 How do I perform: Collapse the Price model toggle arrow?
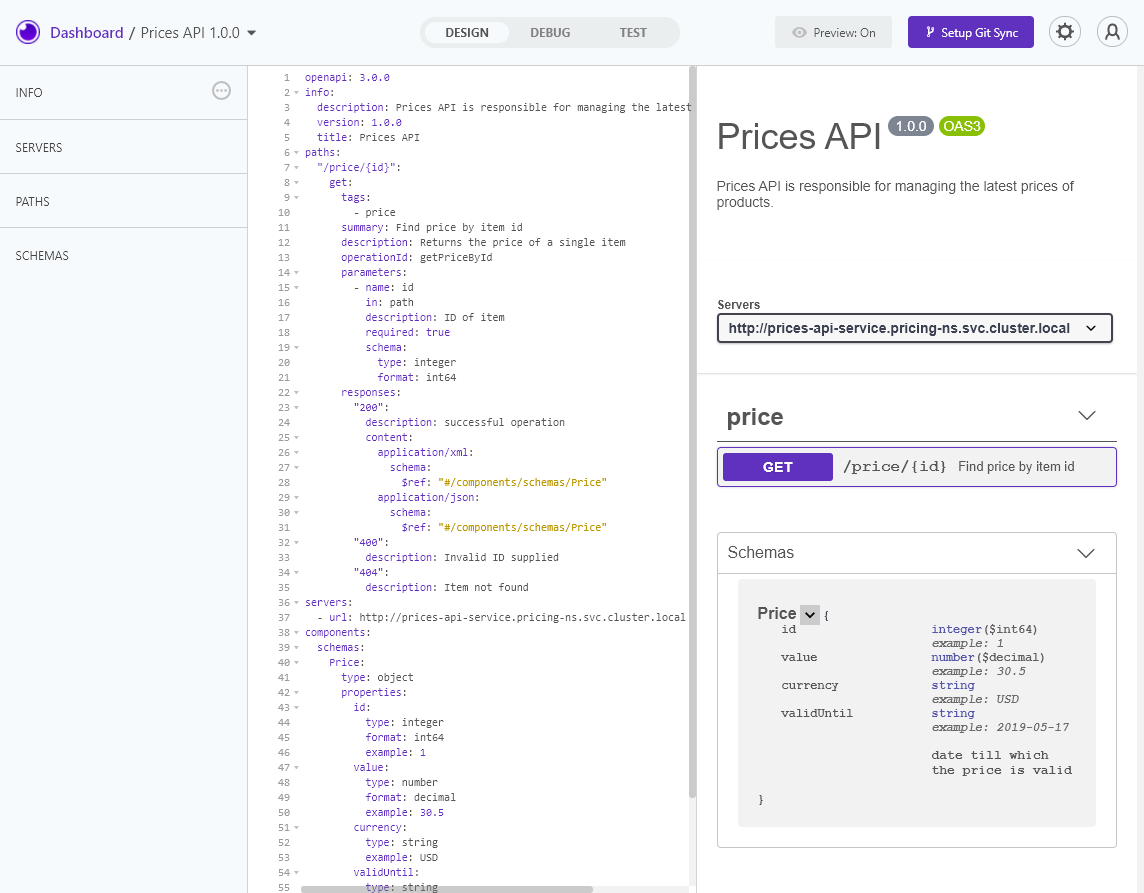(x=810, y=615)
